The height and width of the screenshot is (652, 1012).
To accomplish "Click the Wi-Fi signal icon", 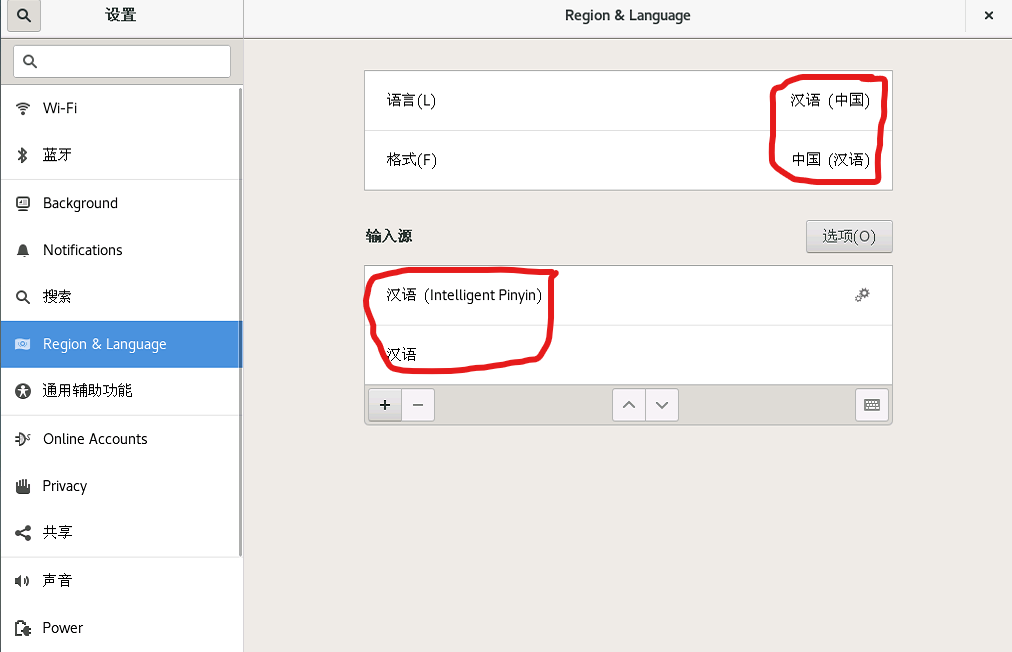I will pyautogui.click(x=23, y=108).
